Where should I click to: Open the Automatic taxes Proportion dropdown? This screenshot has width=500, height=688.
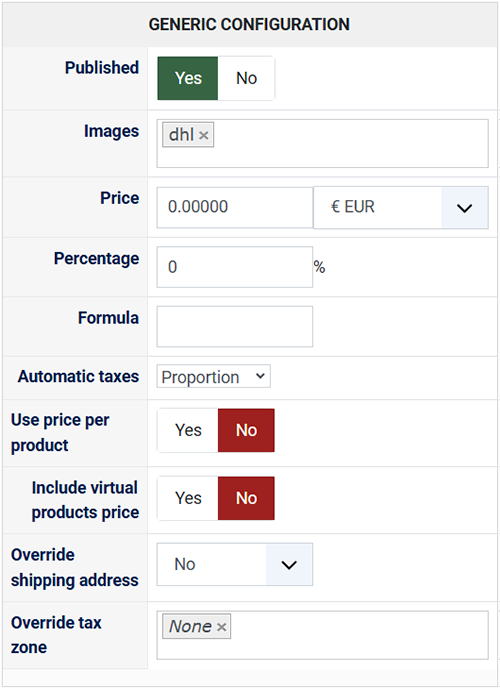point(214,376)
